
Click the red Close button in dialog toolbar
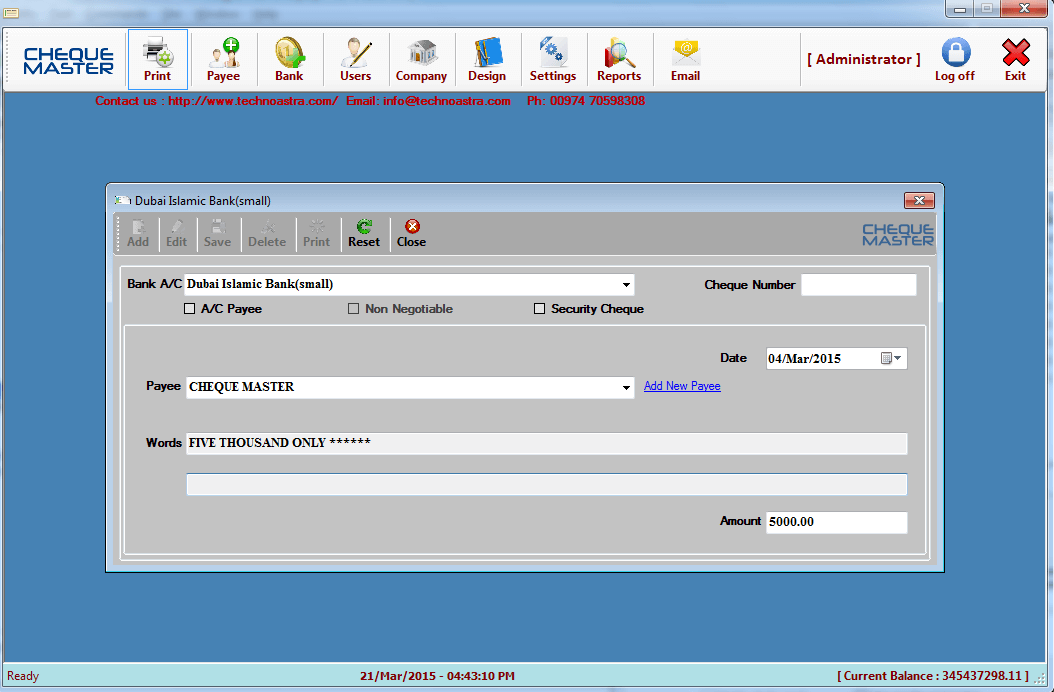pos(411,233)
